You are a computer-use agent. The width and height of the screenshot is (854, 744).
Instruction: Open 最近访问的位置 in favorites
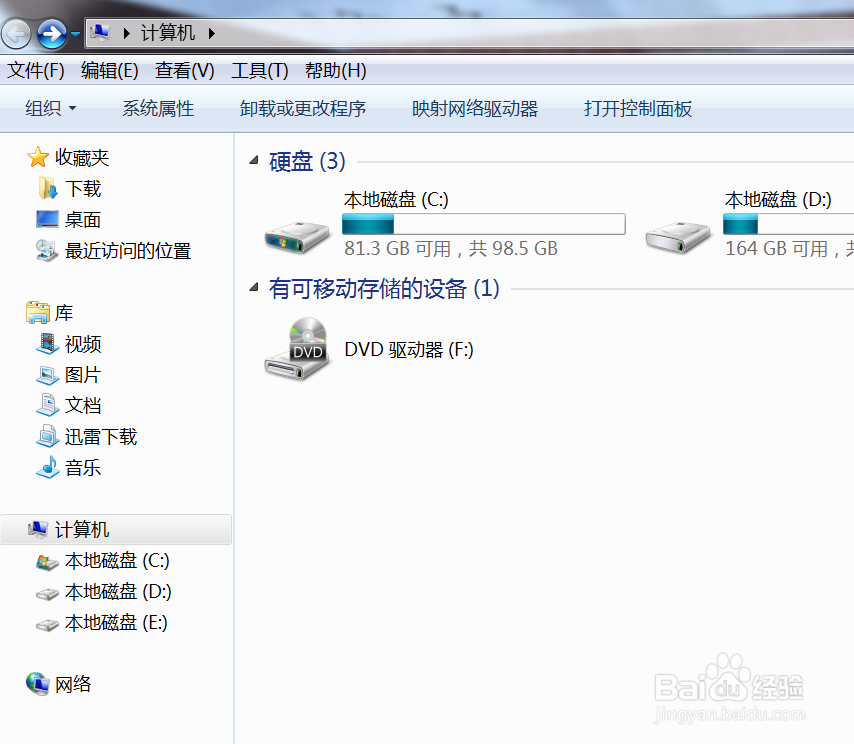[128, 251]
